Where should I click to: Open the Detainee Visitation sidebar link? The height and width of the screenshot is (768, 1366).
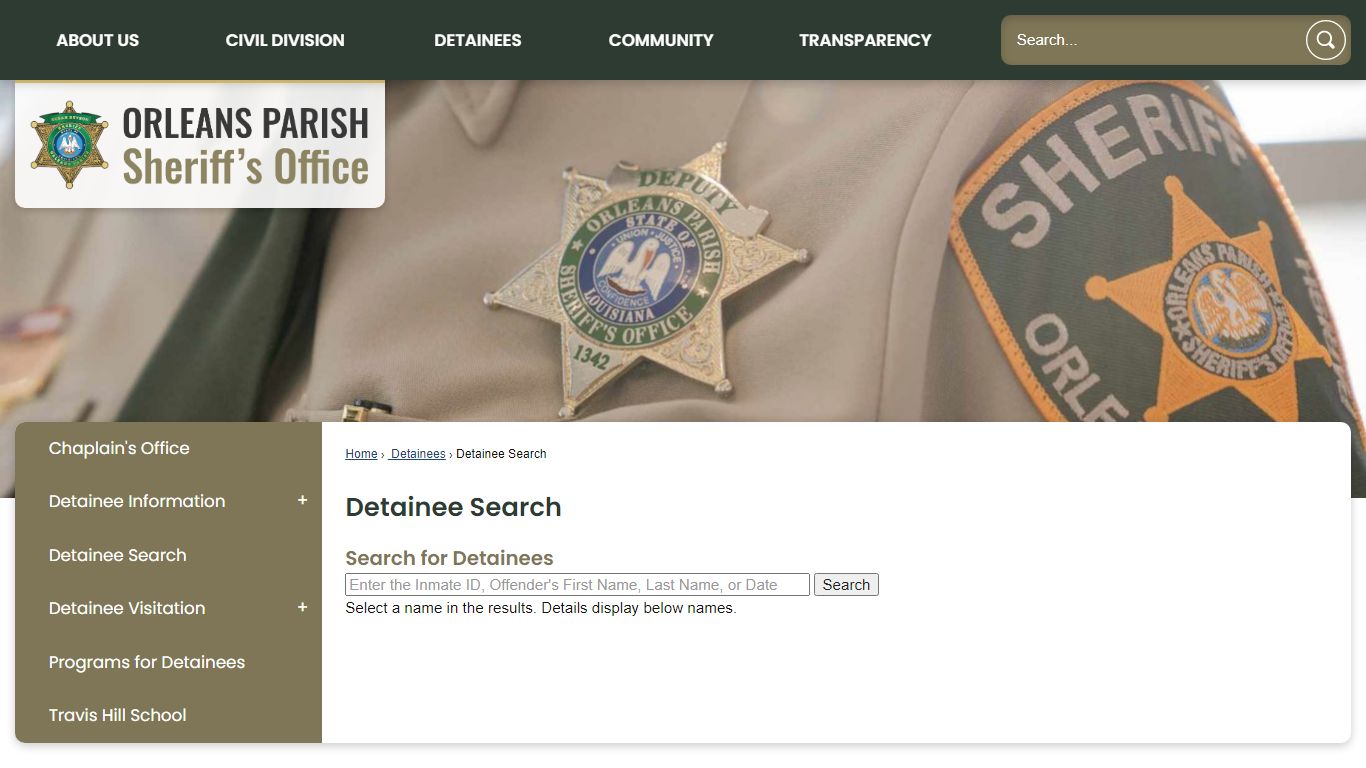coord(127,608)
